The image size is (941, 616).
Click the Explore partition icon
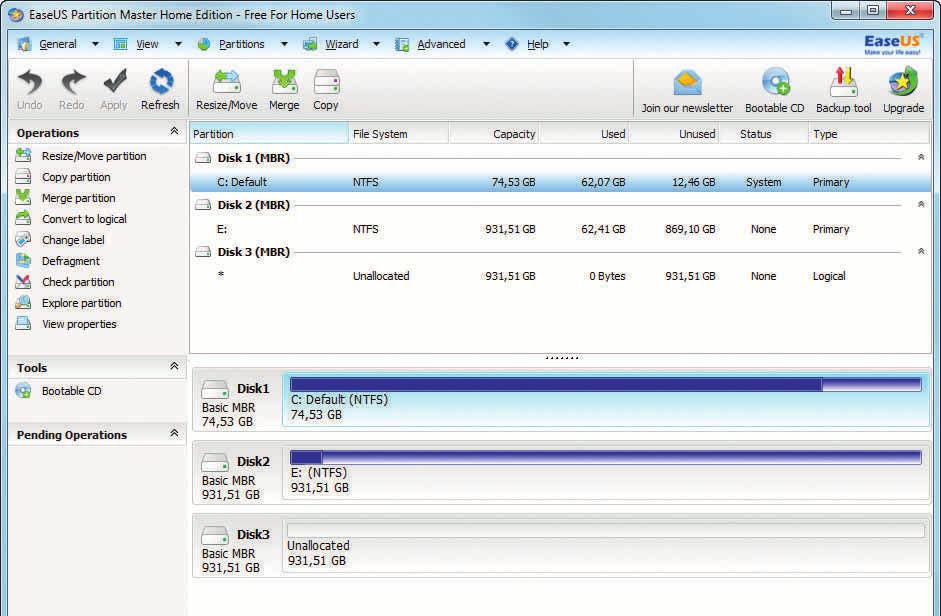(23, 303)
